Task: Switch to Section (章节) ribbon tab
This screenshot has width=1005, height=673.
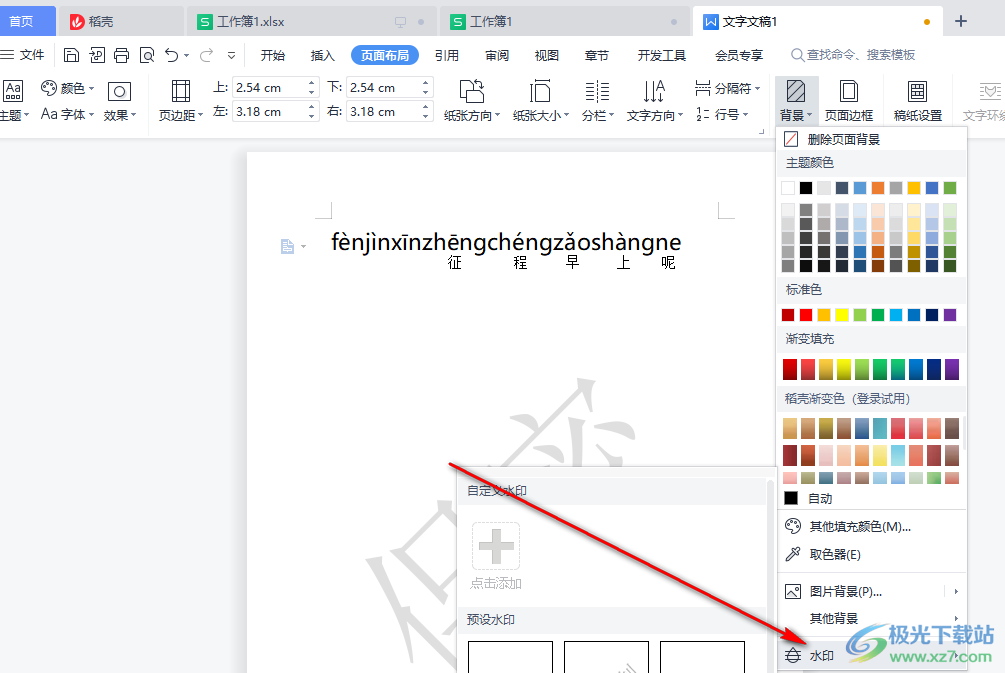Action: tap(597, 55)
